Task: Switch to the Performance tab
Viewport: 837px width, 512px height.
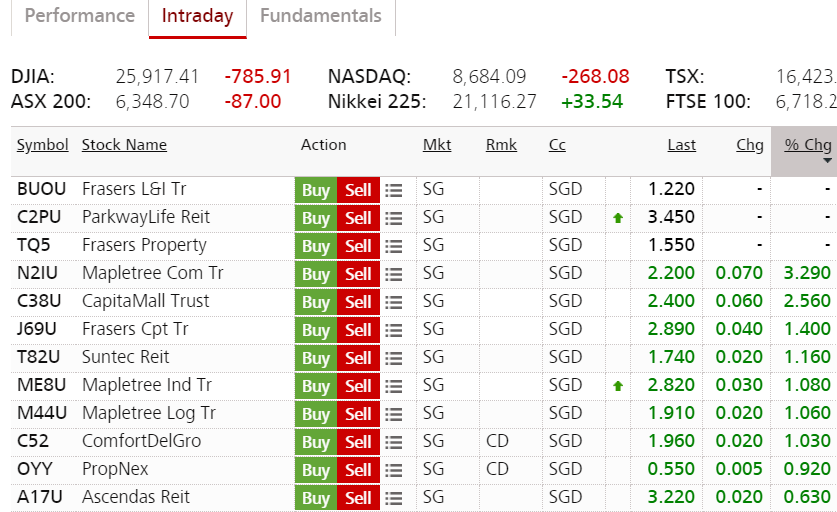Action: pyautogui.click(x=79, y=16)
